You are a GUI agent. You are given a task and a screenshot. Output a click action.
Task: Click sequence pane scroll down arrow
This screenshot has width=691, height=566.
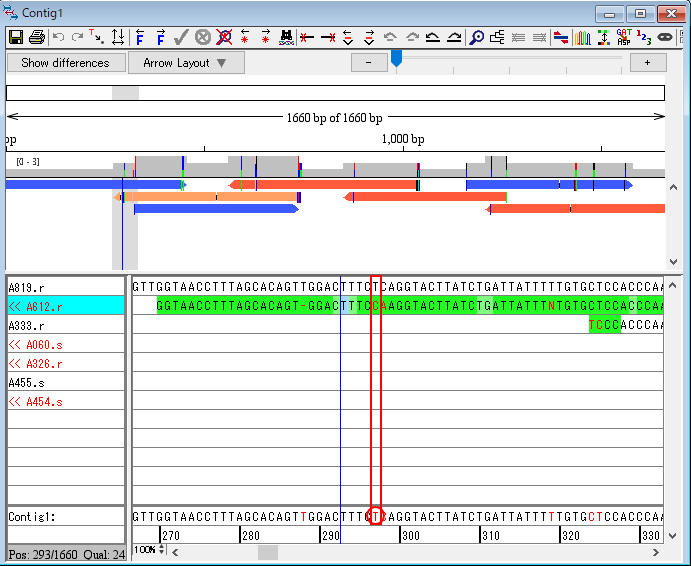pos(672,536)
